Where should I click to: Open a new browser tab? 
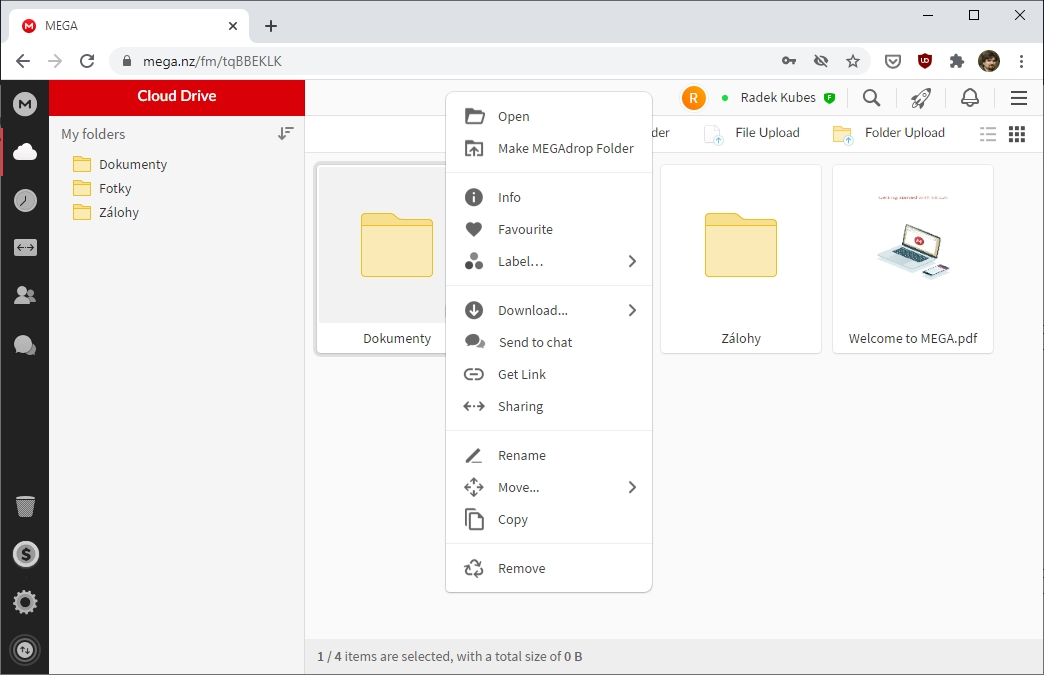tap(270, 26)
